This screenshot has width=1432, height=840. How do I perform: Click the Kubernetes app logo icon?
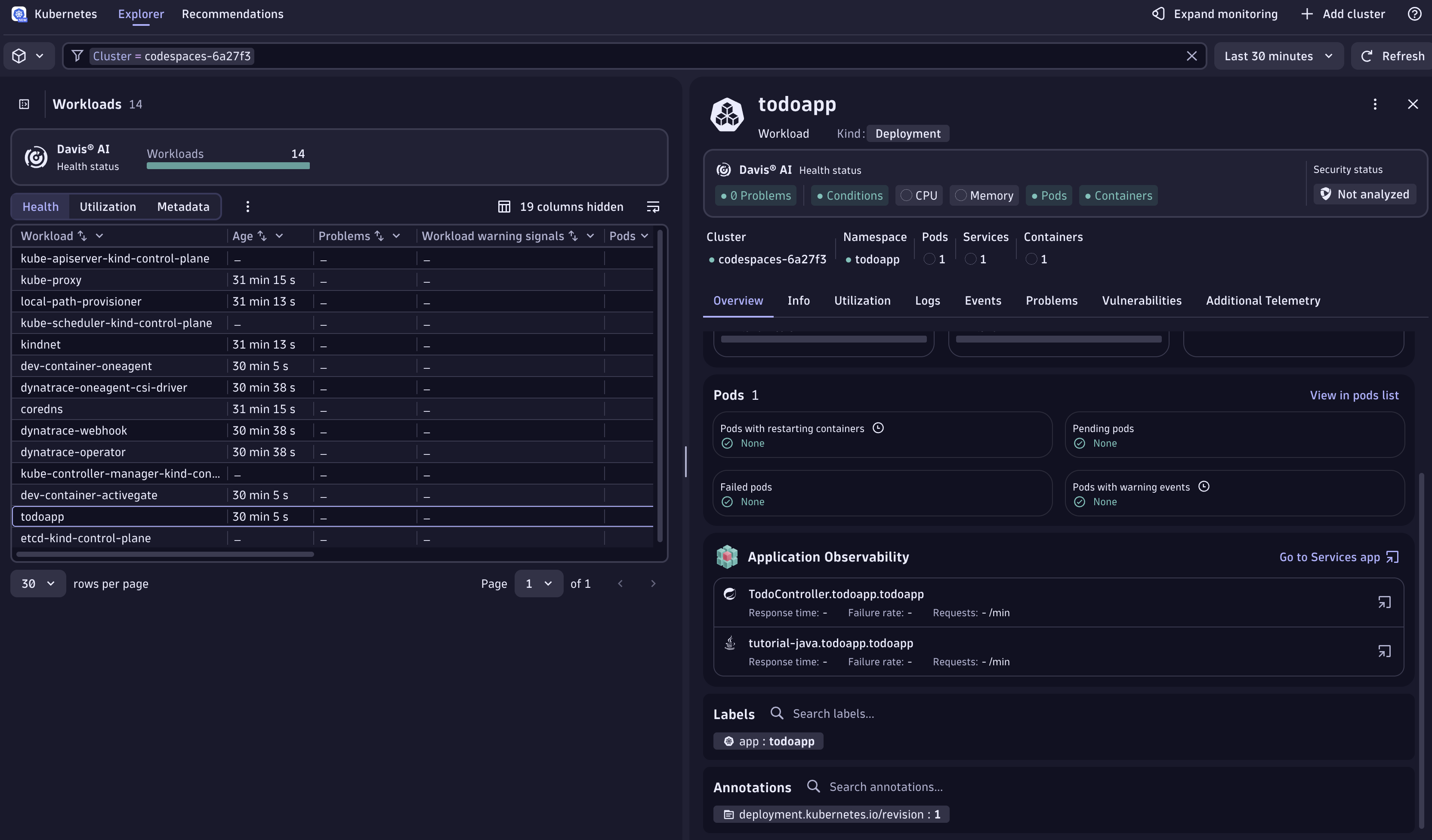coord(19,14)
